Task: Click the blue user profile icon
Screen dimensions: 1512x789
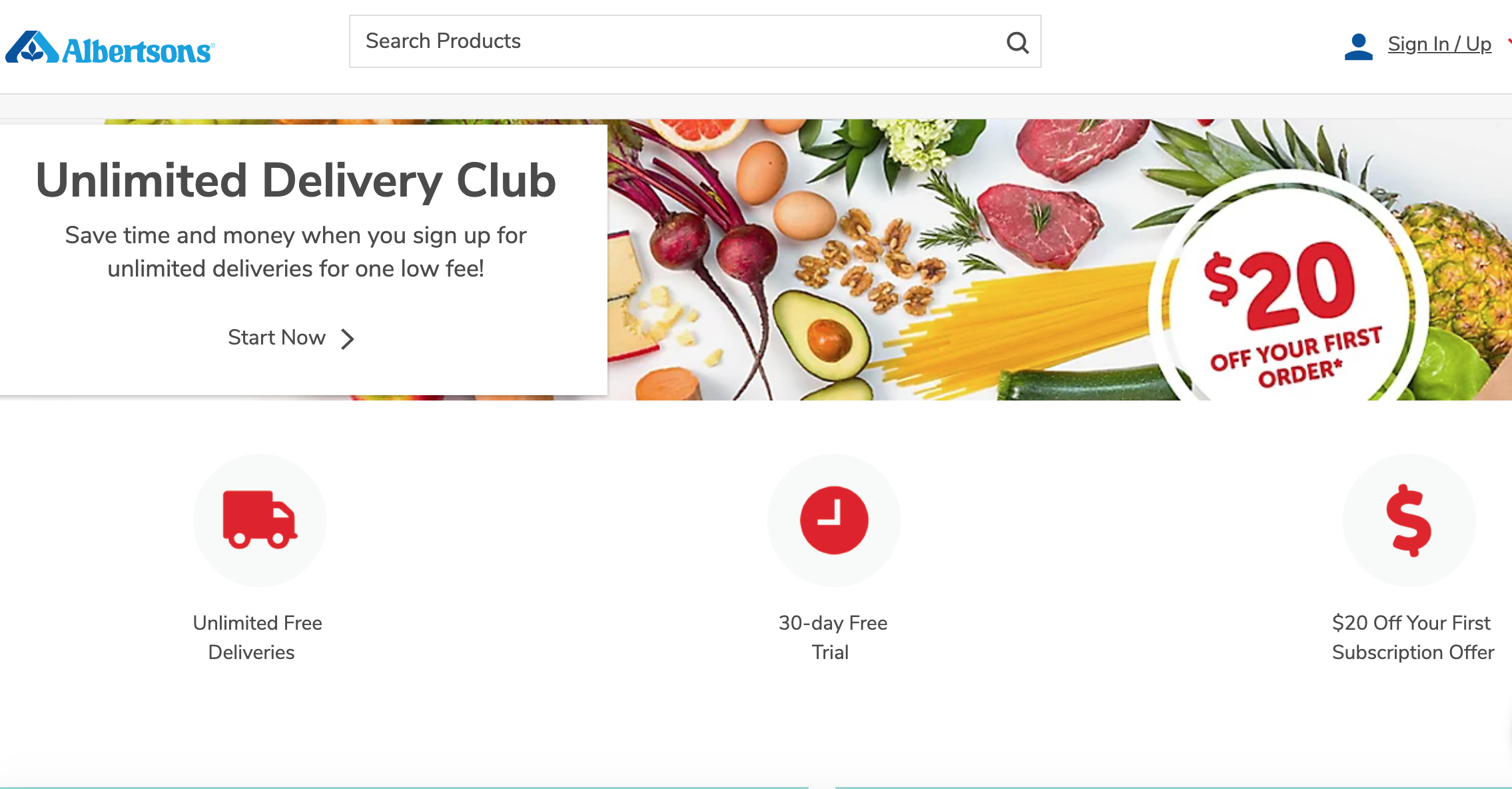Action: tap(1358, 47)
